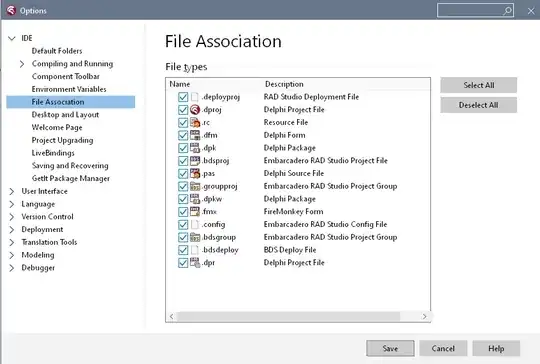Click the .dproj Delphi project file icon
Screen dimensions: 540x364
pyautogui.click(x=195, y=110)
